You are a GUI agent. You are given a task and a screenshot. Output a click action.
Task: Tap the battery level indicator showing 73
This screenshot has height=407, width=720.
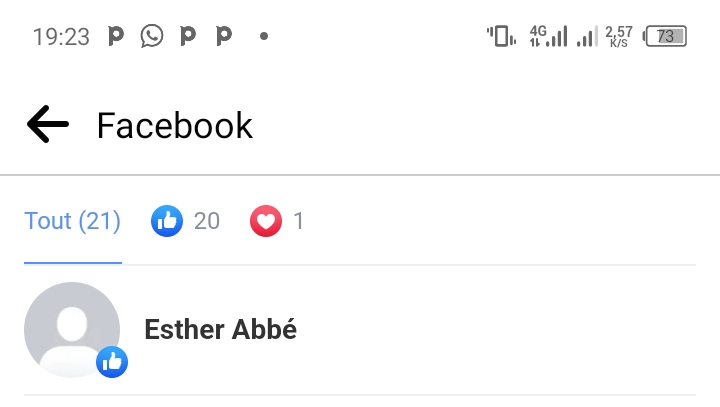[x=666, y=36]
